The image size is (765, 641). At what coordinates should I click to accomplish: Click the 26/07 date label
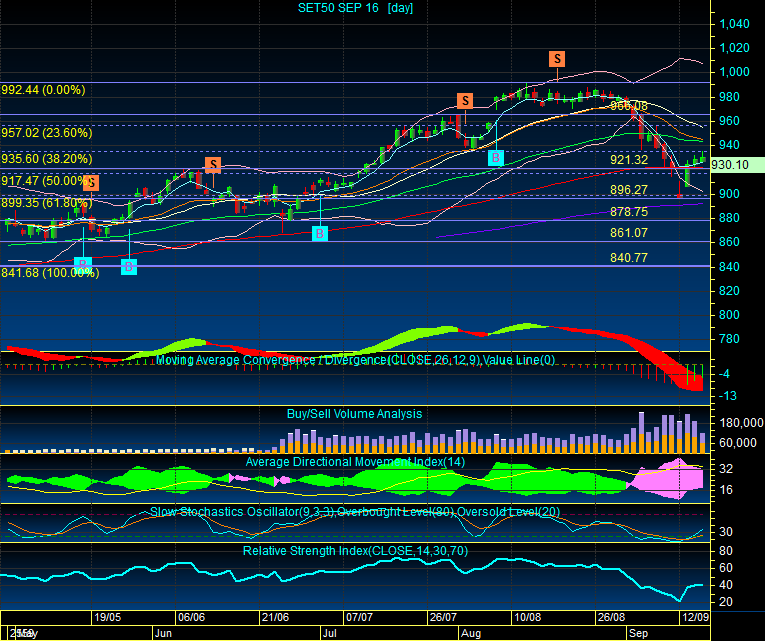pyautogui.click(x=443, y=617)
